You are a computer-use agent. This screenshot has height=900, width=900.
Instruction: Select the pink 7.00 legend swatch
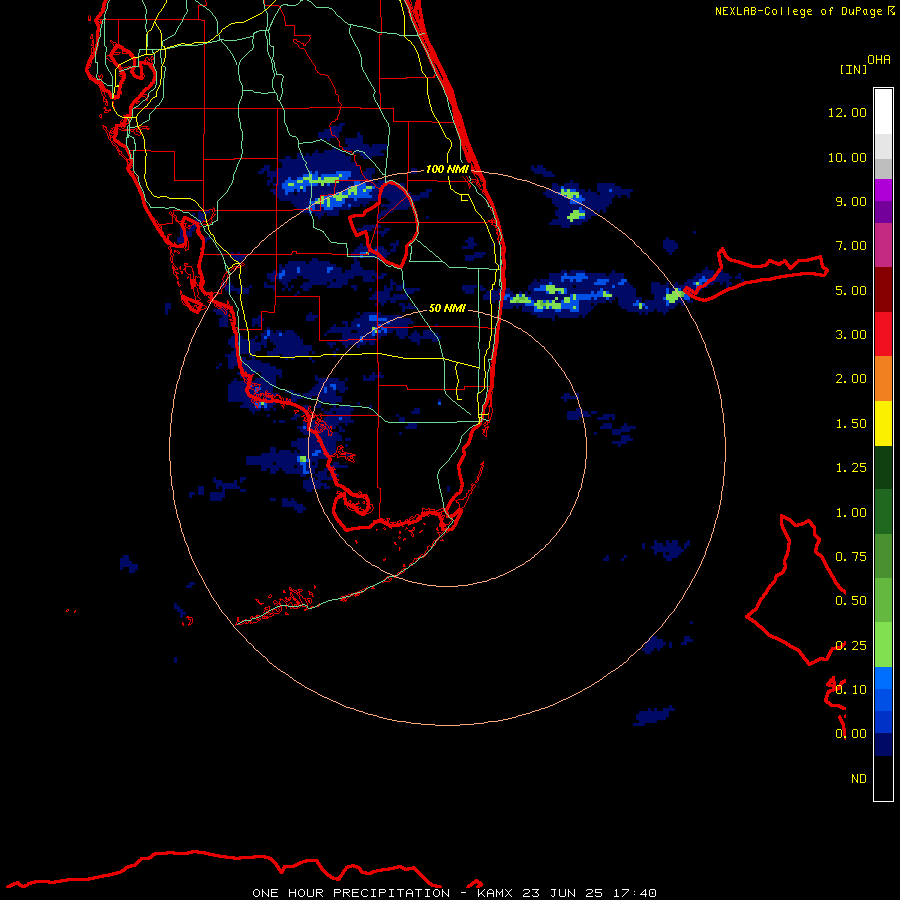(883, 245)
